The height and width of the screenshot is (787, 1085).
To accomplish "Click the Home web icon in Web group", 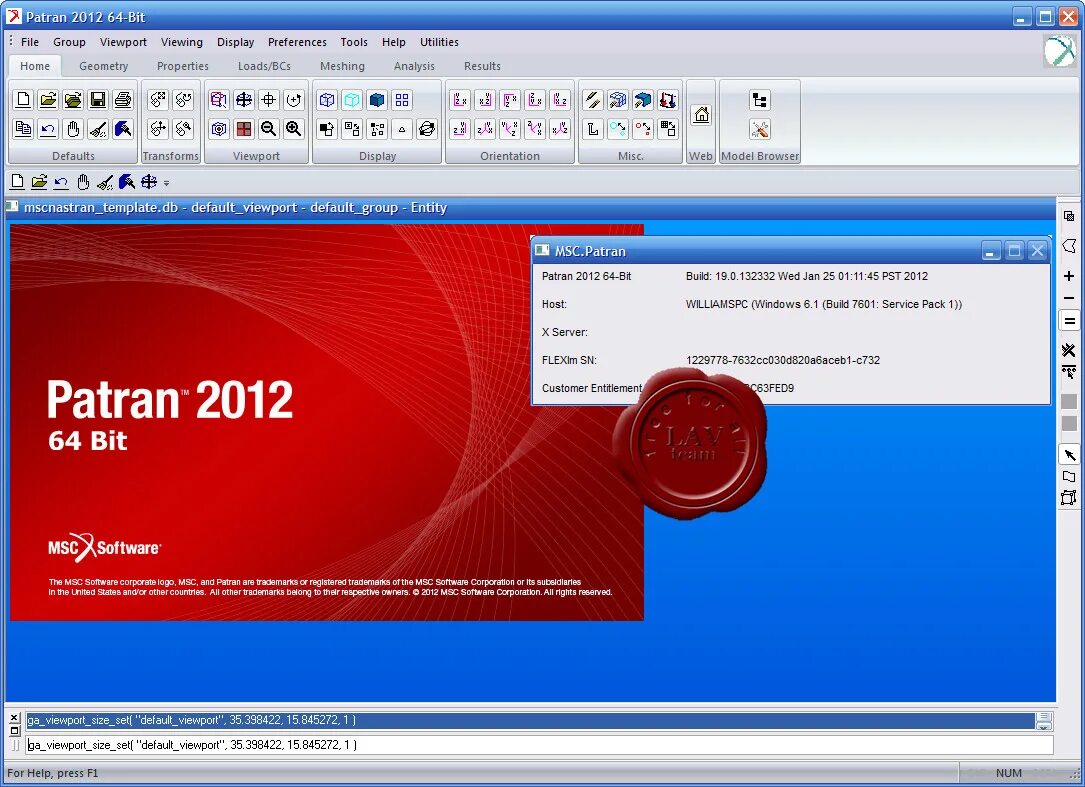I will point(701,114).
